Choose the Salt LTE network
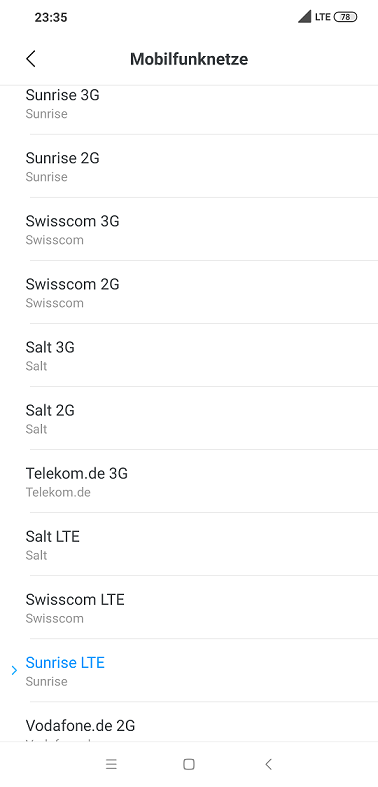The image size is (378, 787). 189,545
